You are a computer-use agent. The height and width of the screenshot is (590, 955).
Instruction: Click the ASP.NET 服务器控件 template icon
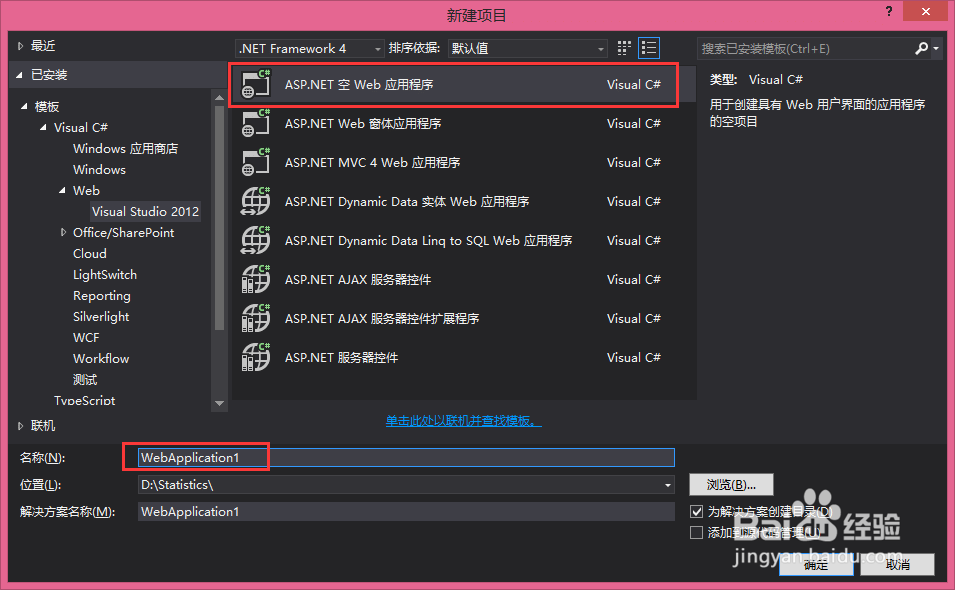pyautogui.click(x=256, y=357)
